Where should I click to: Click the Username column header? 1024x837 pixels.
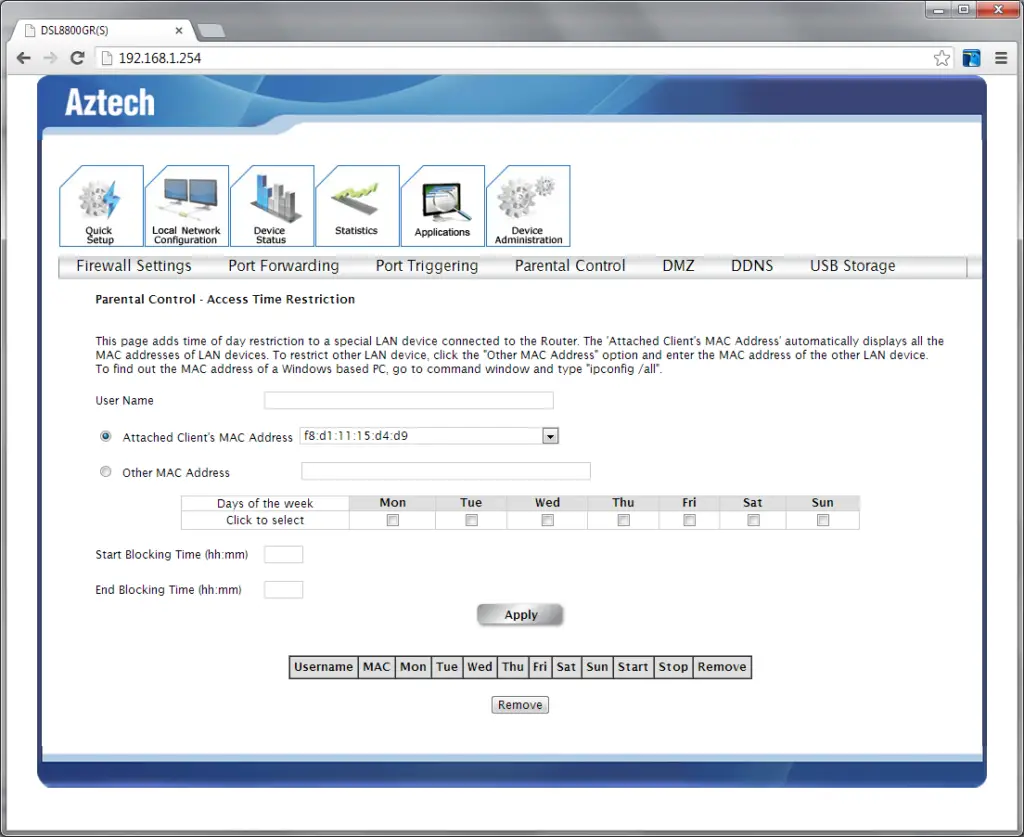pyautogui.click(x=323, y=667)
